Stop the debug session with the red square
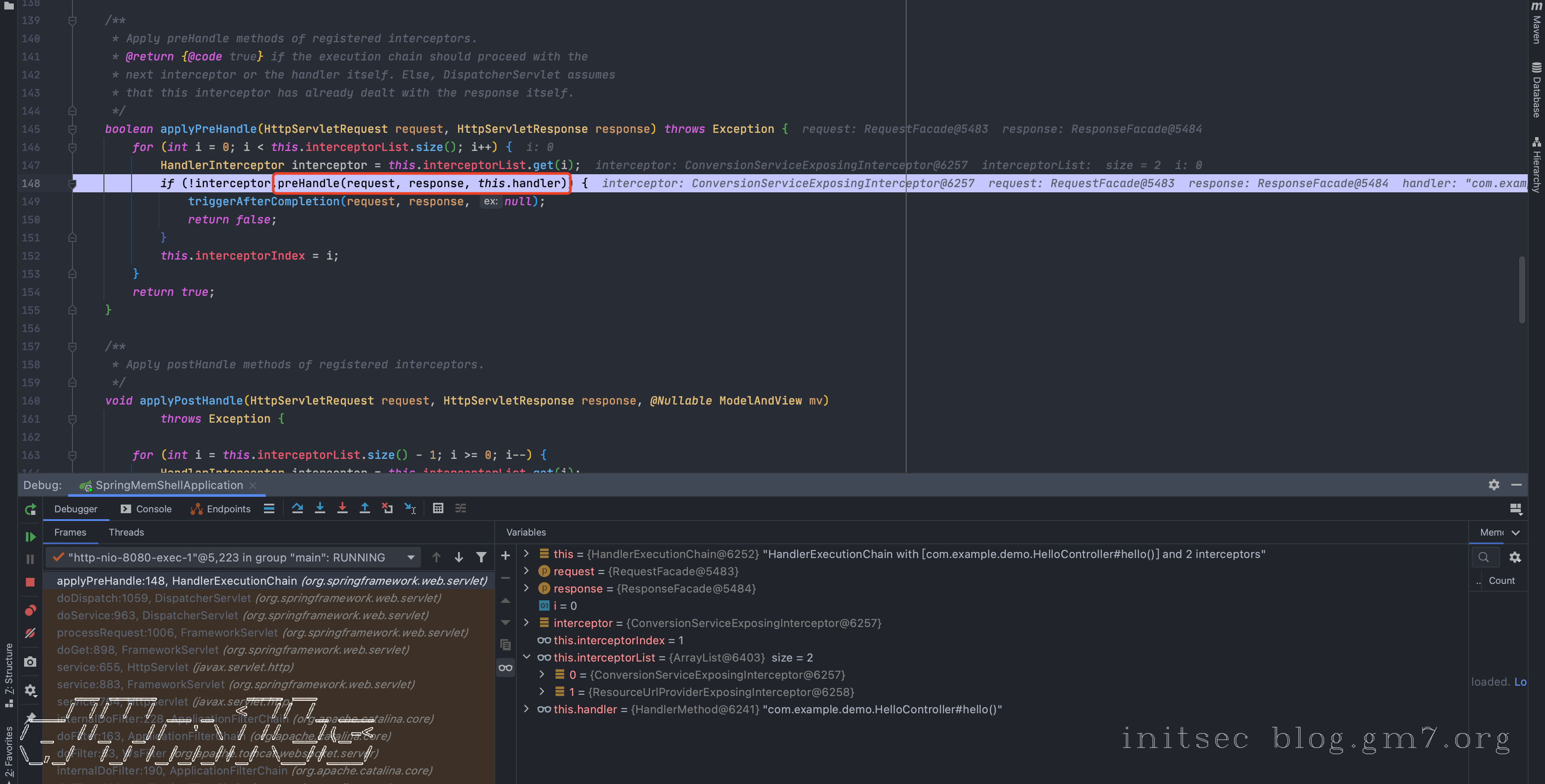The image size is (1545, 784). (x=30, y=582)
